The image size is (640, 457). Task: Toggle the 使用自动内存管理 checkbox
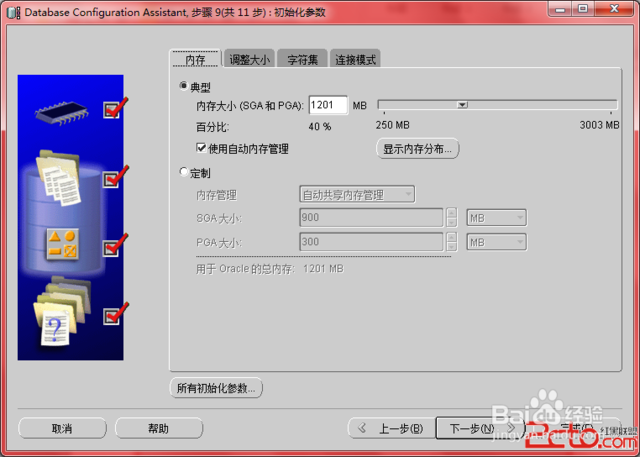click(x=201, y=148)
